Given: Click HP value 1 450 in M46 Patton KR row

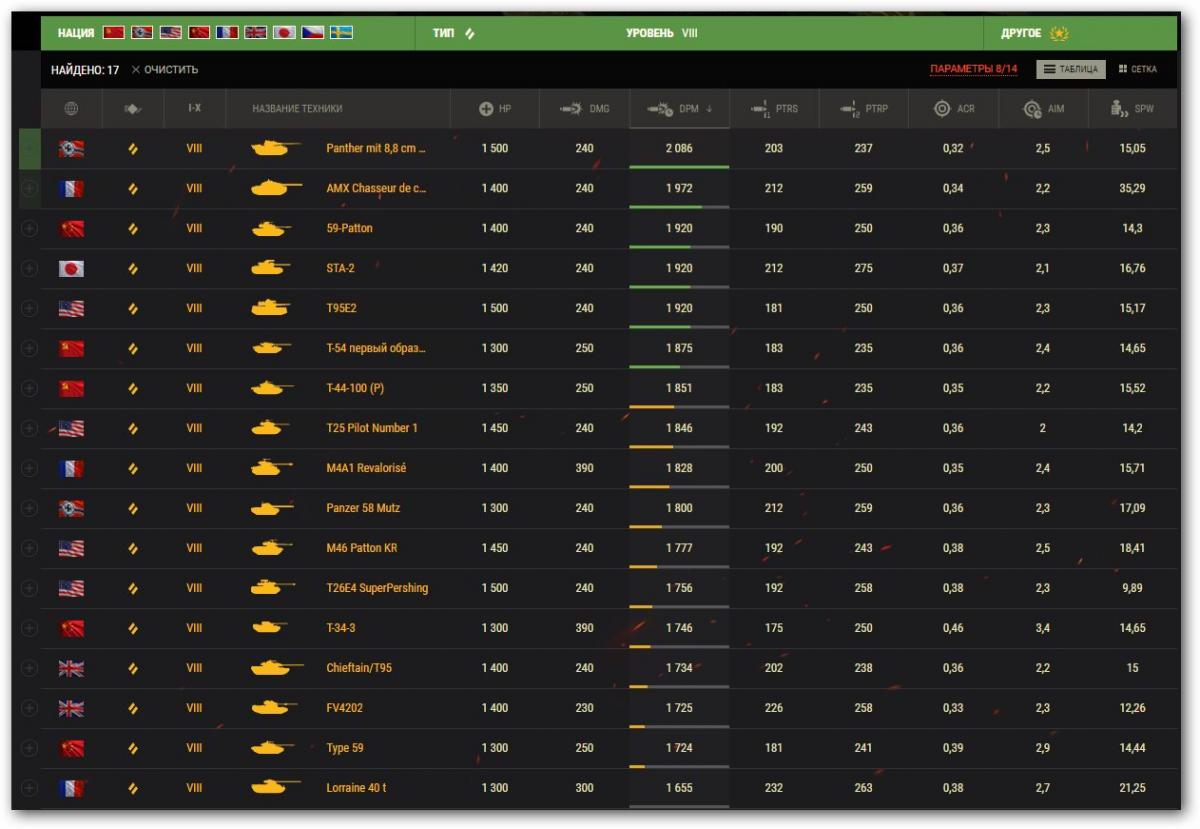Looking at the screenshot, I should 494,548.
